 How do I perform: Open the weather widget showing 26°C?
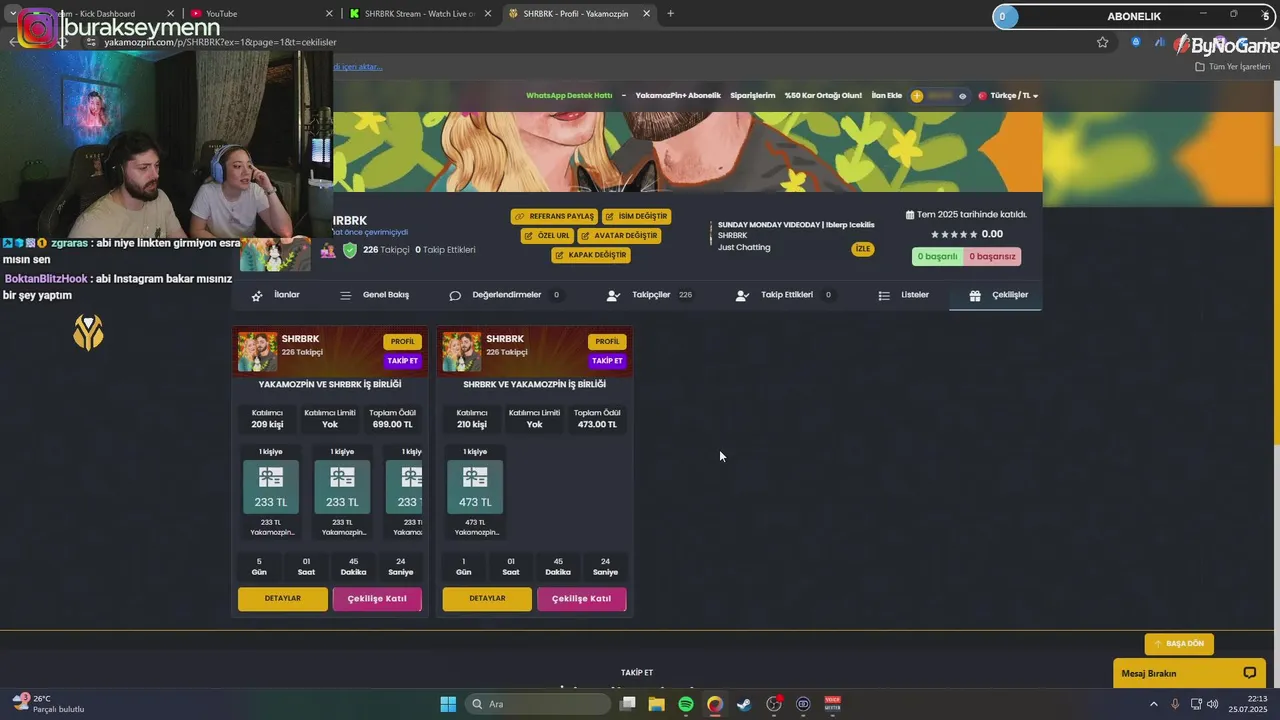[x=48, y=704]
